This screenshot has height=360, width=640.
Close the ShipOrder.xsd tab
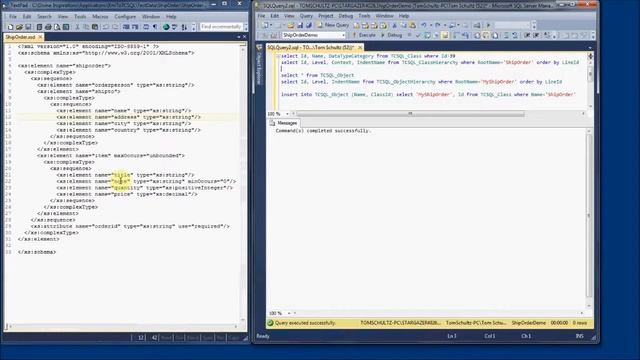tap(40, 37)
